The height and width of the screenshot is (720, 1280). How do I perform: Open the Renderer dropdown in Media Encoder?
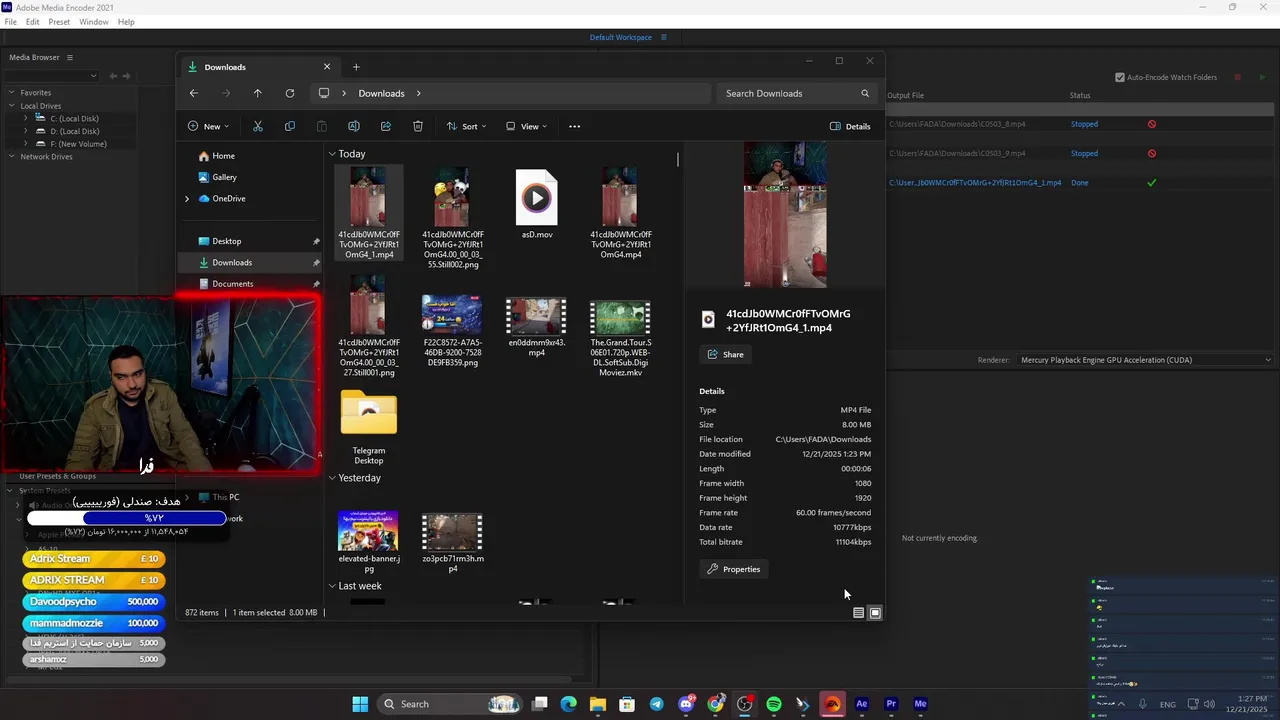(1146, 360)
